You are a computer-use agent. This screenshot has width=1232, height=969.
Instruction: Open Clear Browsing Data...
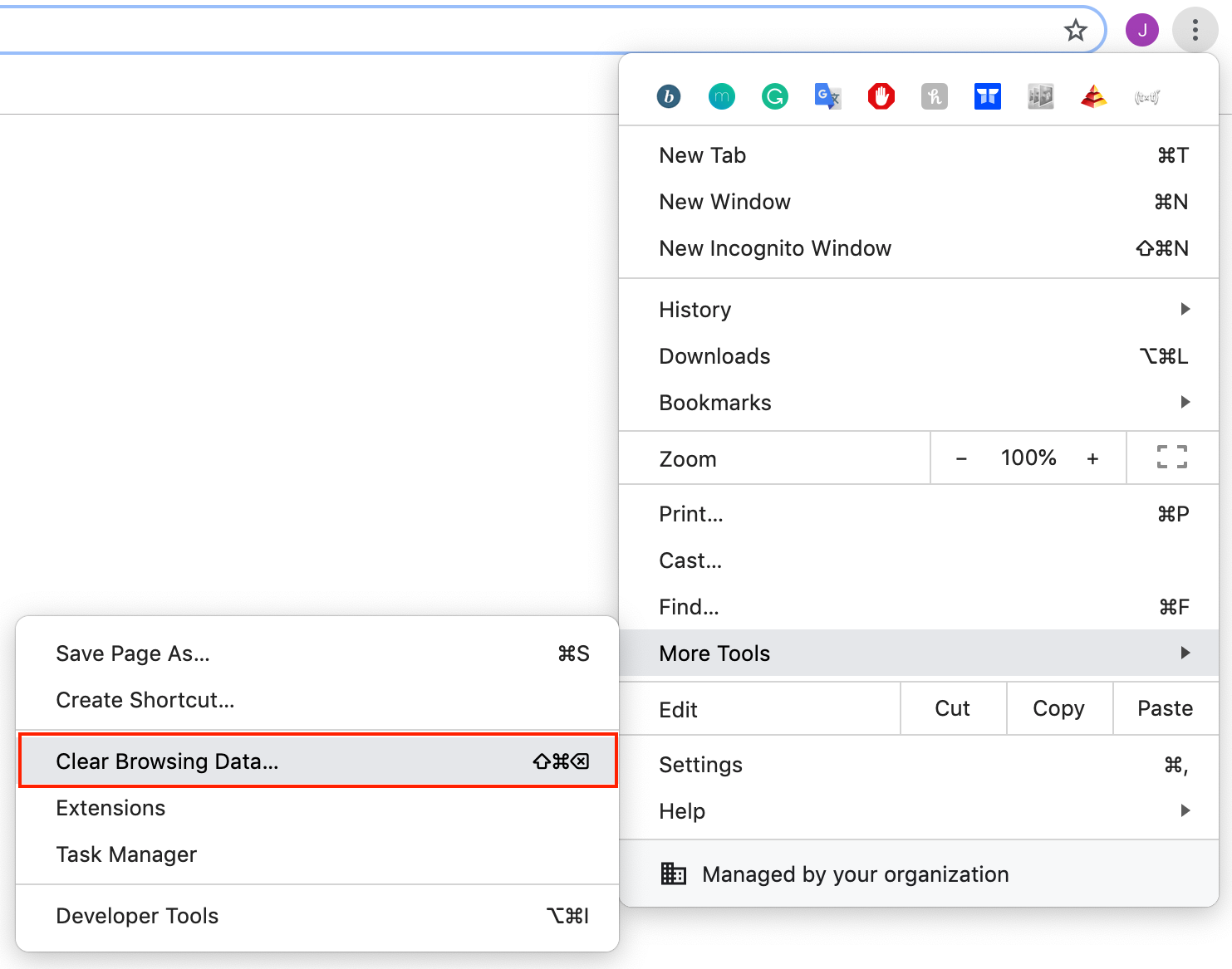click(x=317, y=761)
